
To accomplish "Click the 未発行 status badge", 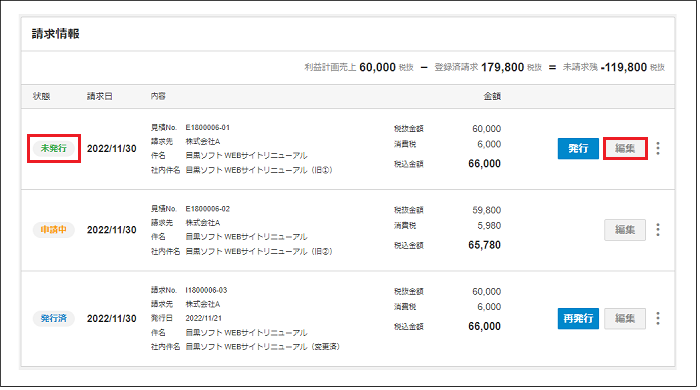I will click(x=54, y=148).
